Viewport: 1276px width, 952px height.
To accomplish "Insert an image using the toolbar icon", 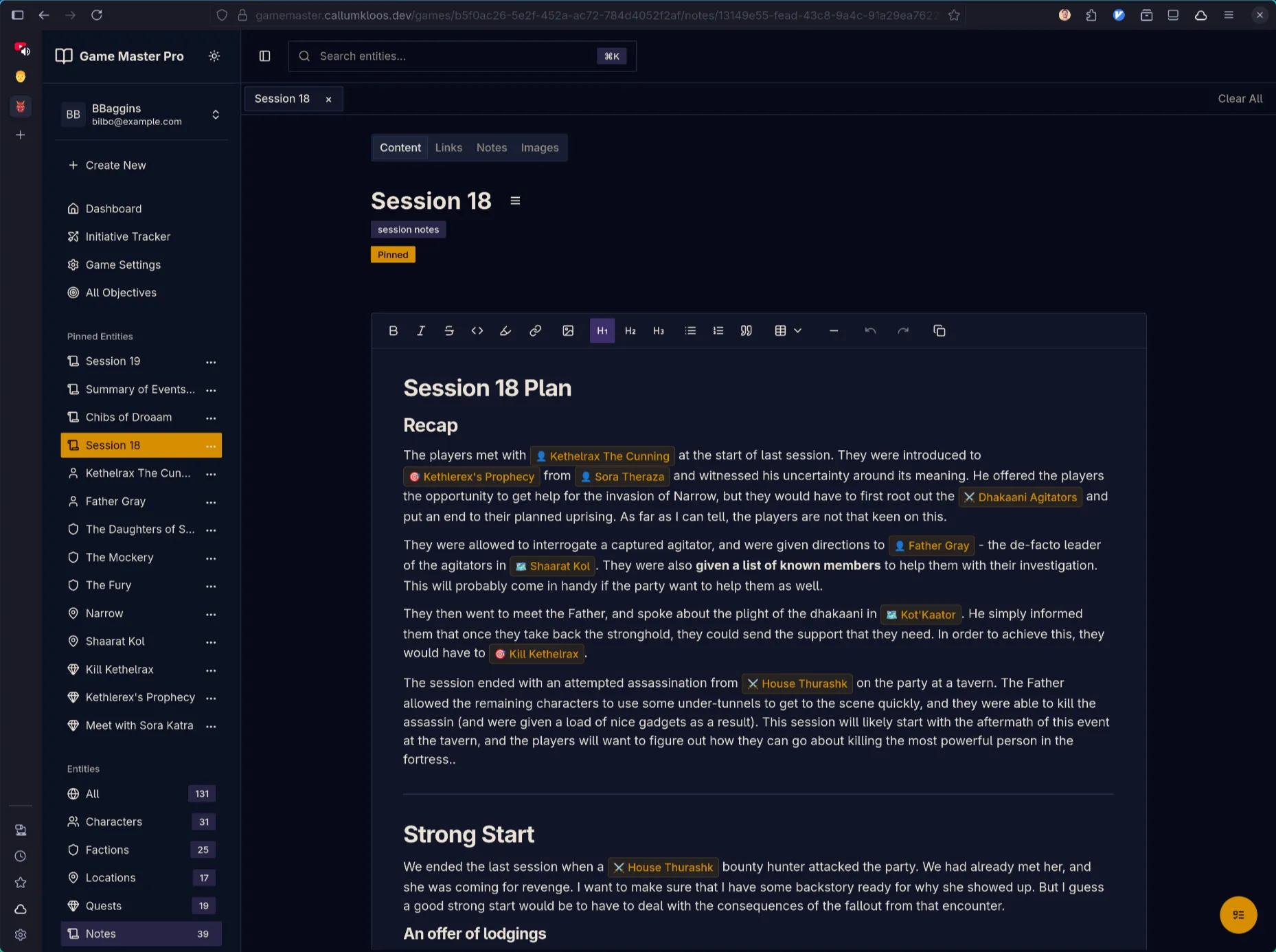I will coord(568,330).
